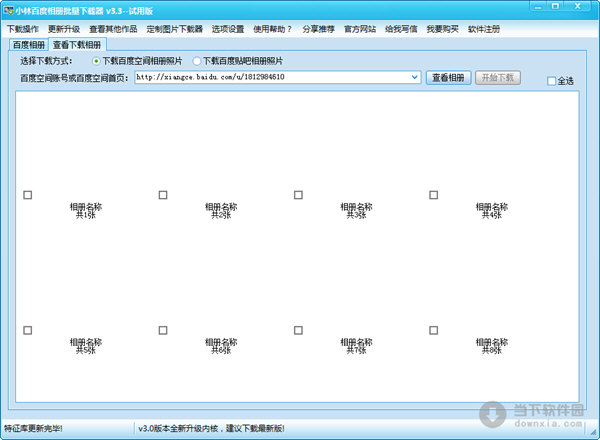This screenshot has height=440, width=600.
Task: Check the album box for 共3张
Action: [298, 195]
